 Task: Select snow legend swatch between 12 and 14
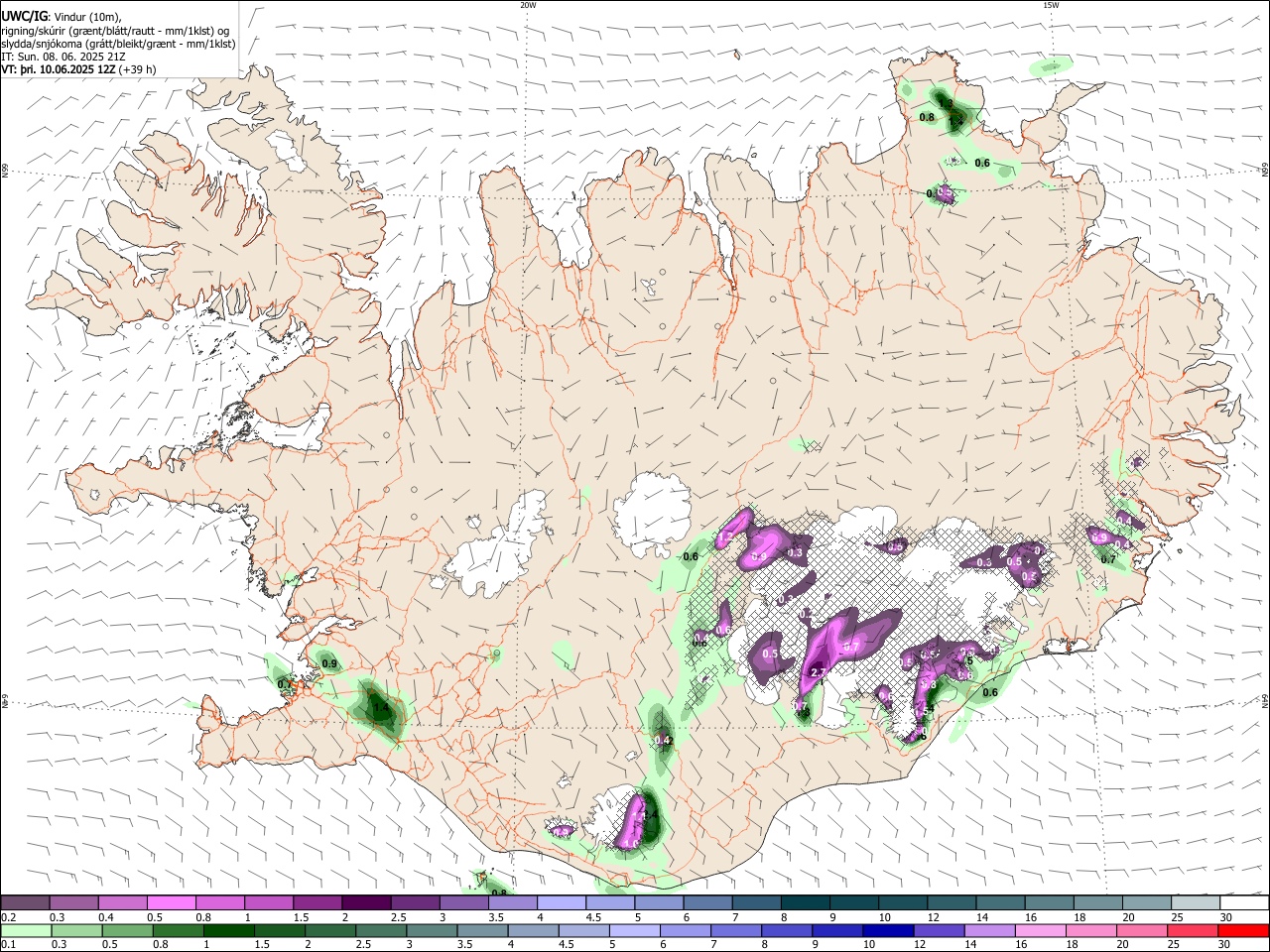pos(952,902)
